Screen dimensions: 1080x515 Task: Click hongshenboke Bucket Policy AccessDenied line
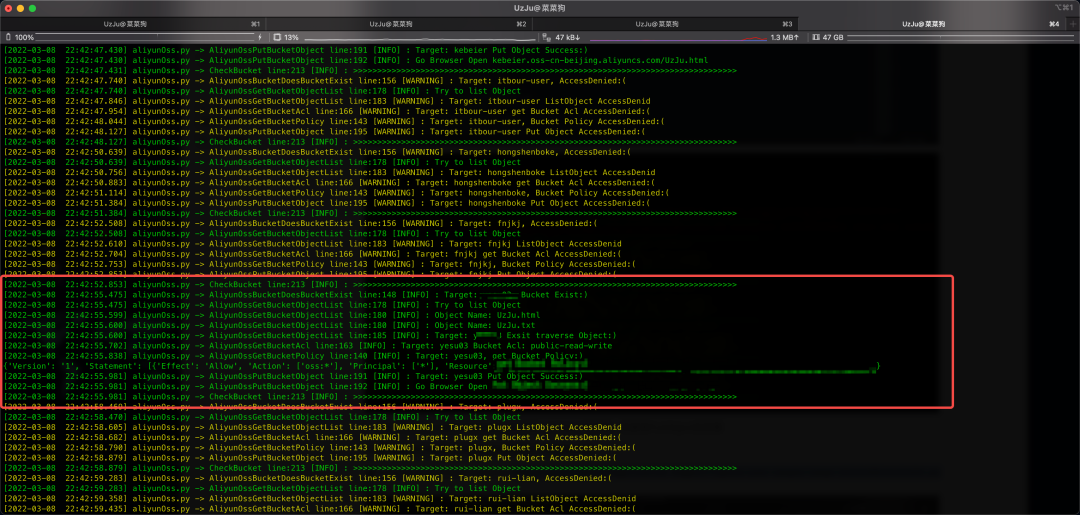point(335,193)
